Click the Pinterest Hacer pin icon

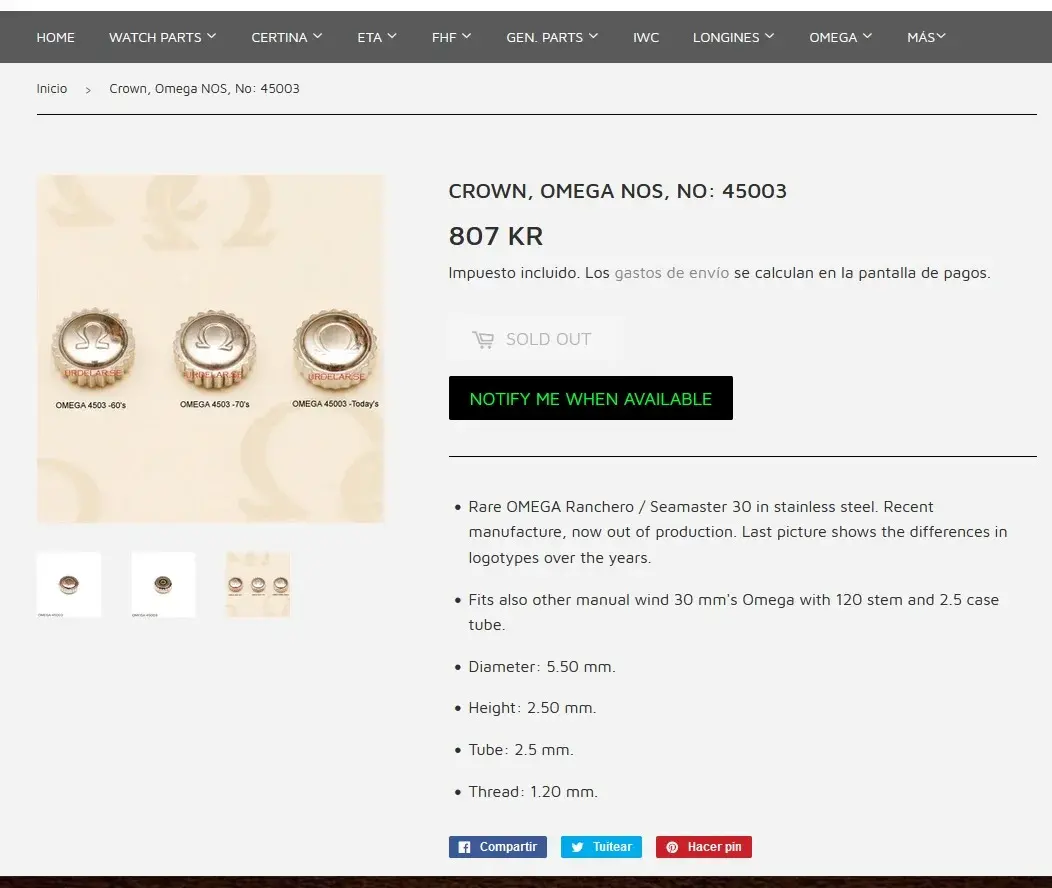pyautogui.click(x=672, y=847)
